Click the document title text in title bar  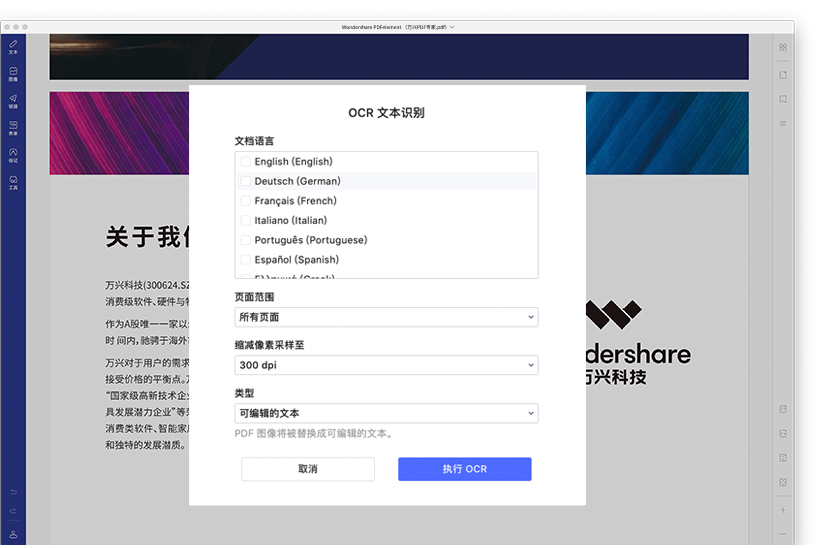(394, 27)
